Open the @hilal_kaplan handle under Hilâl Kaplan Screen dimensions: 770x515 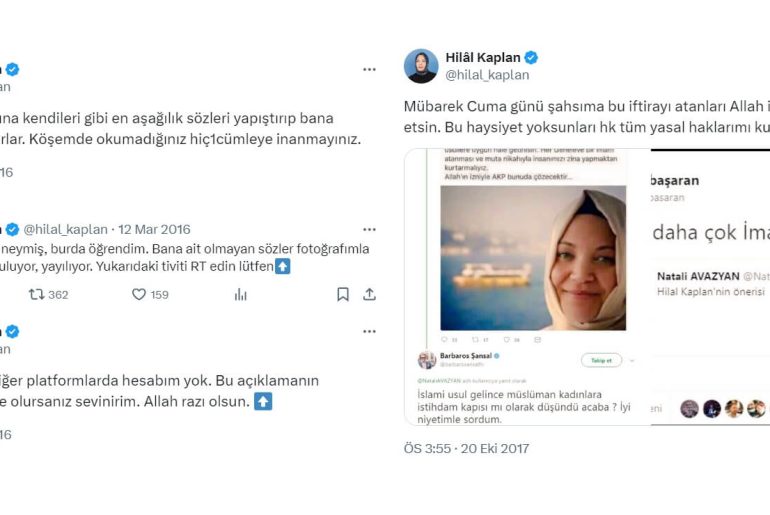coord(487,75)
